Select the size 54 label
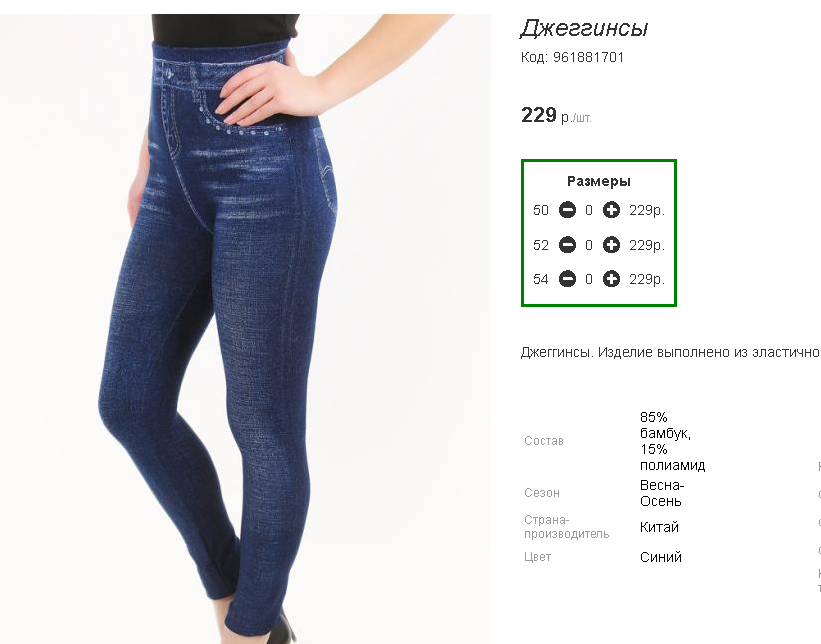 tap(541, 280)
